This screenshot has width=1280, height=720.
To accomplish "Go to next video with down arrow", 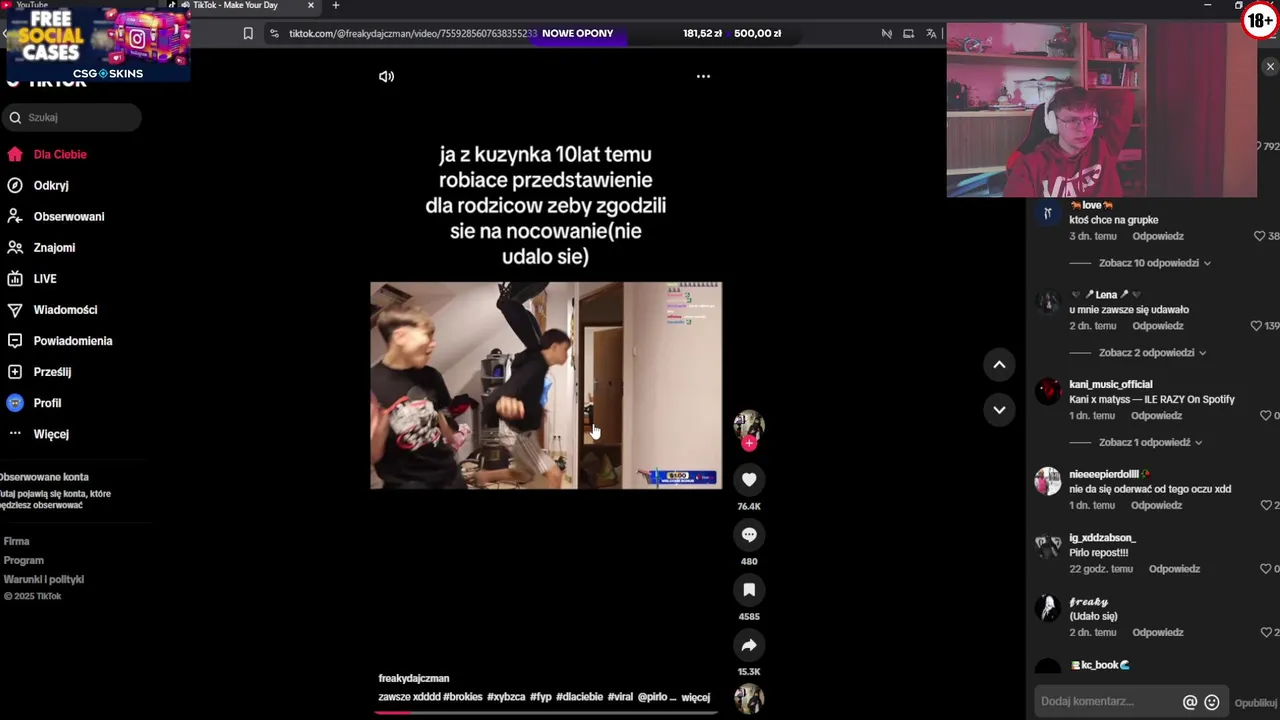I will click(x=999, y=409).
